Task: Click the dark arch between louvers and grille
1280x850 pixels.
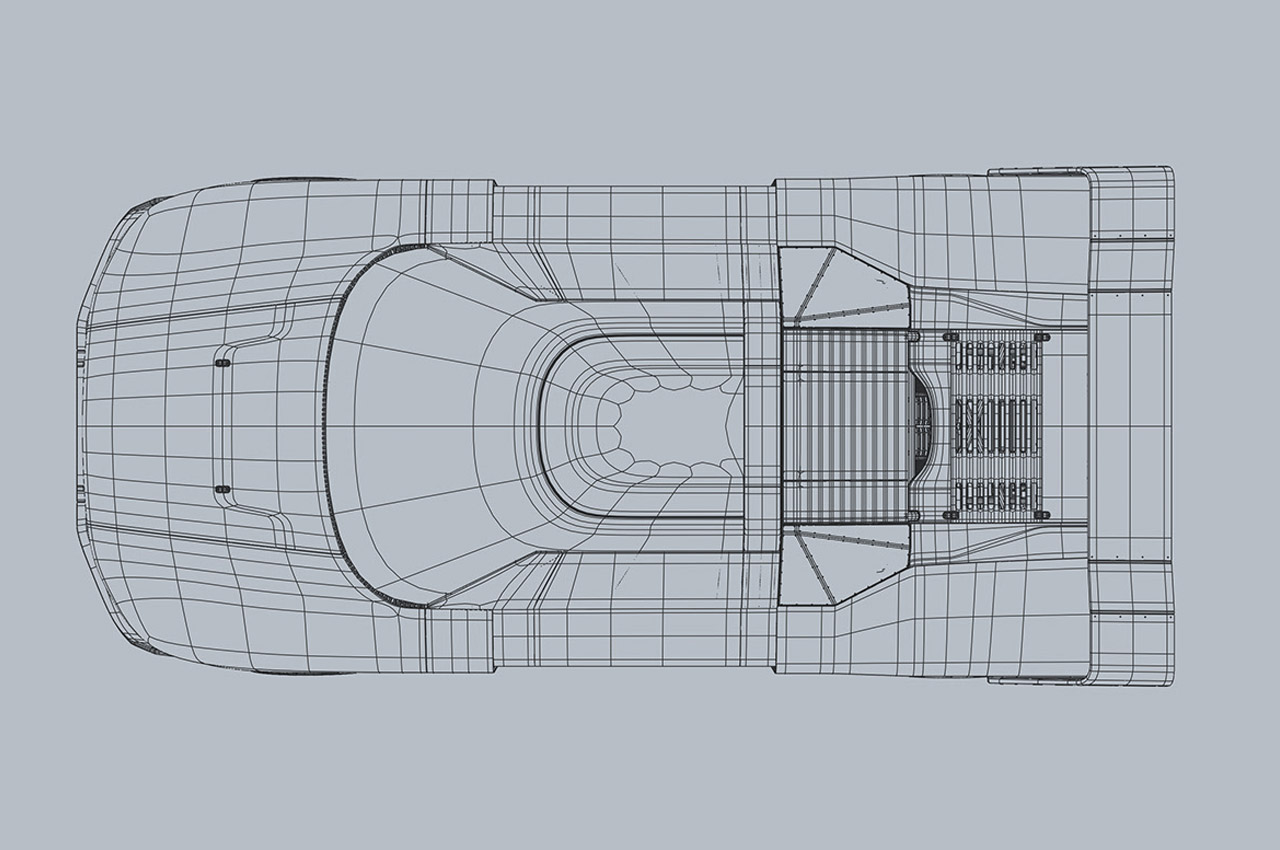Action: [922, 425]
